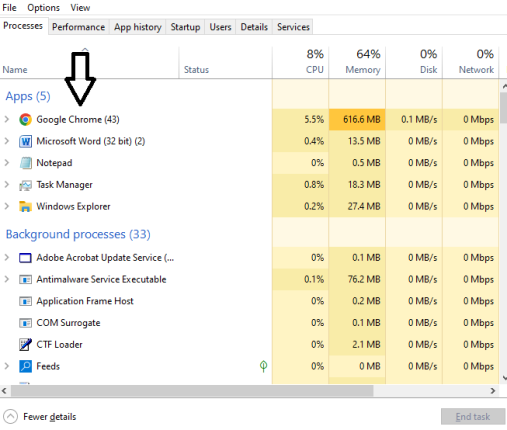The width and height of the screenshot is (507, 430).
Task: Click Windows Explorer's 27.4 MB memory cell
Action: (x=357, y=206)
